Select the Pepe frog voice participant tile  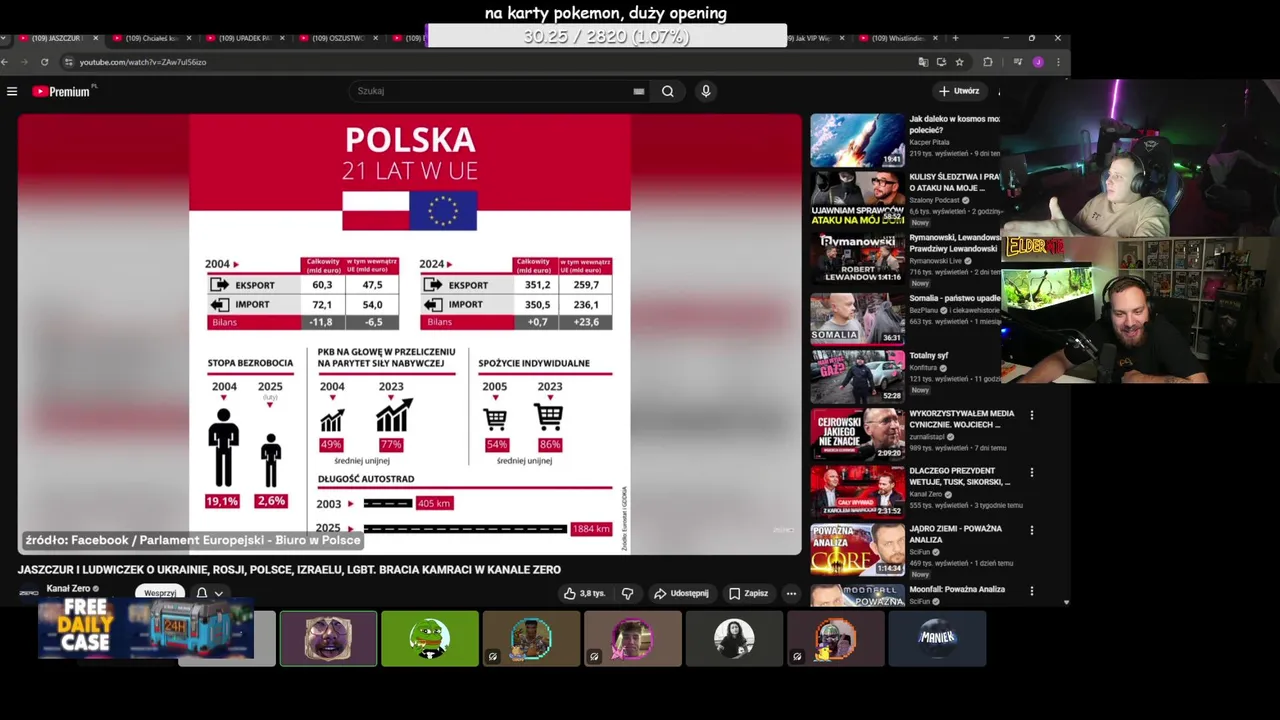pyautogui.click(x=429, y=638)
